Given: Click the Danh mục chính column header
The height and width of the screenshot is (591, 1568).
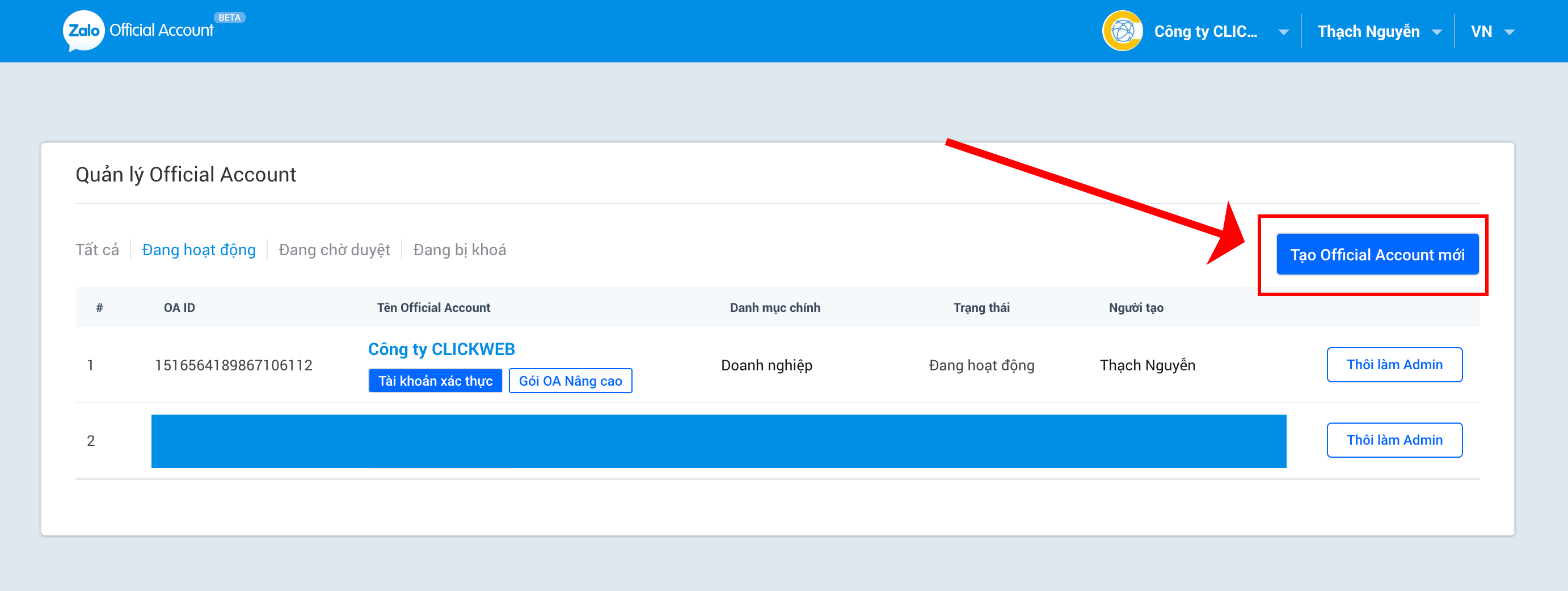Looking at the screenshot, I should 775,307.
